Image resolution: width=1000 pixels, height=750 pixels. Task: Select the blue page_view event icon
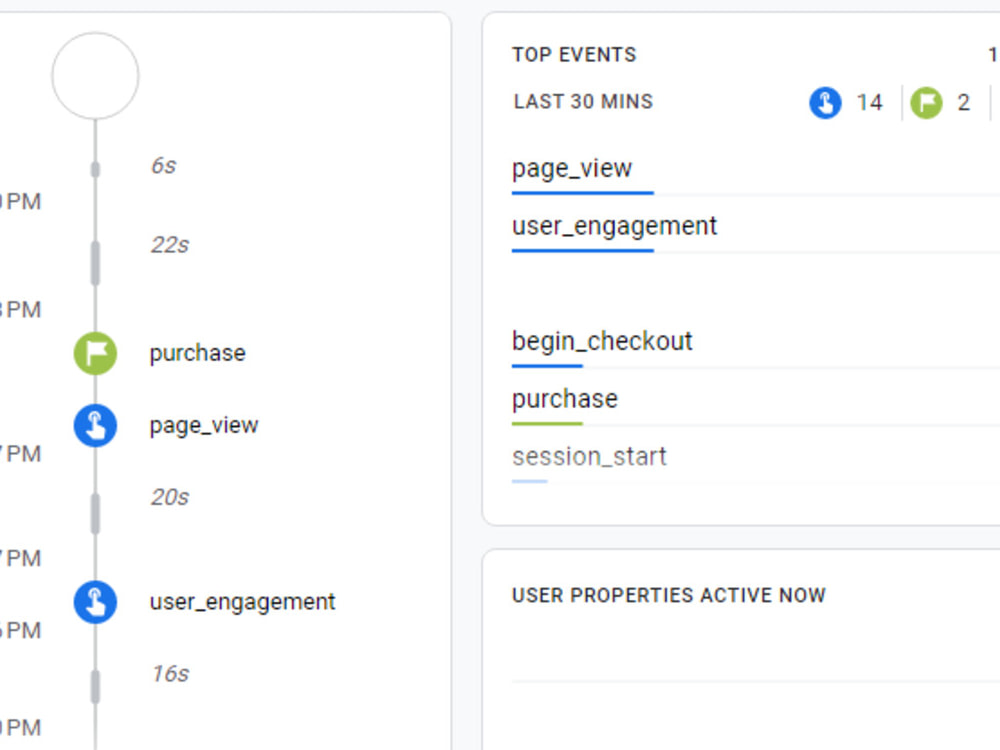pos(95,424)
